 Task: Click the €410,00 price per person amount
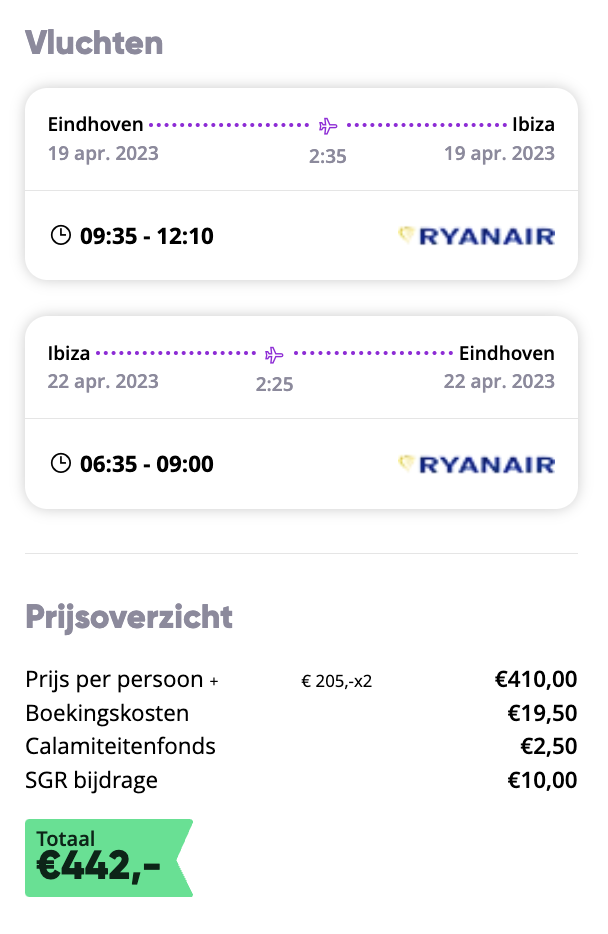coord(536,679)
